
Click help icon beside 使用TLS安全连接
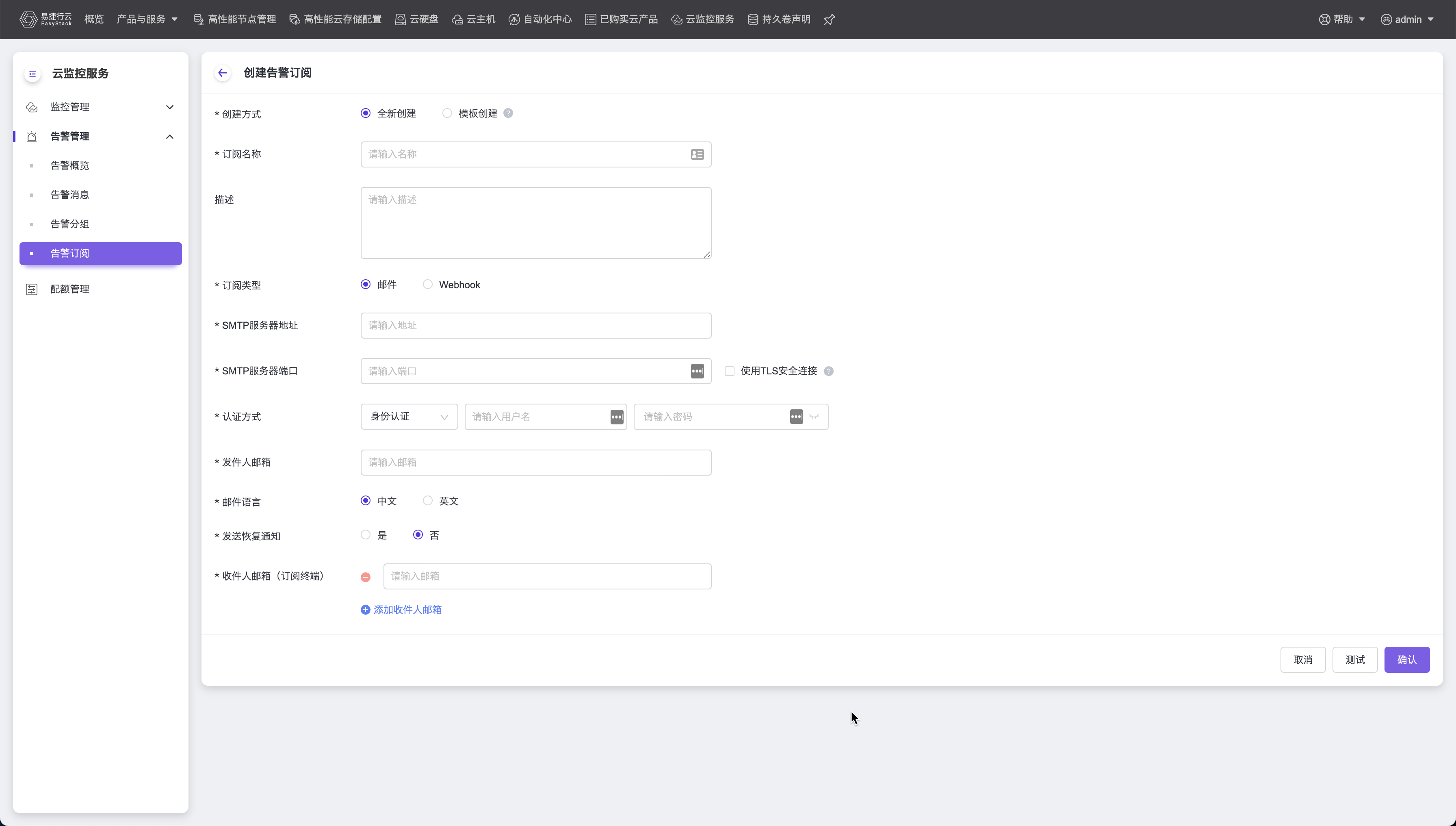tap(828, 371)
